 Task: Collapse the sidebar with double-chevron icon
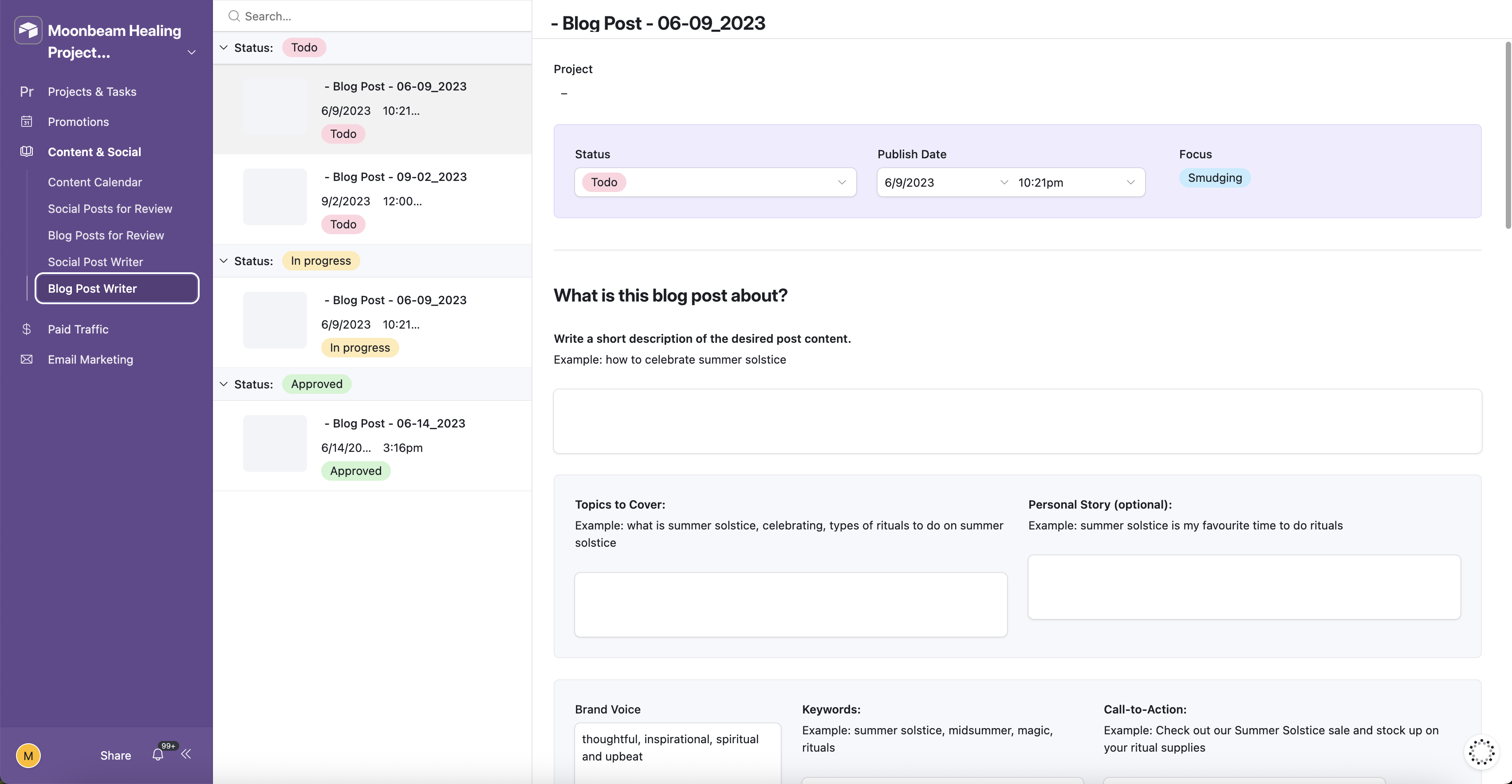[x=186, y=754]
